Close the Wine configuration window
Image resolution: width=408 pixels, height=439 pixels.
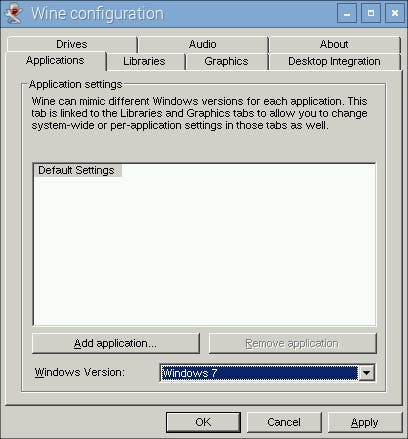click(x=395, y=13)
